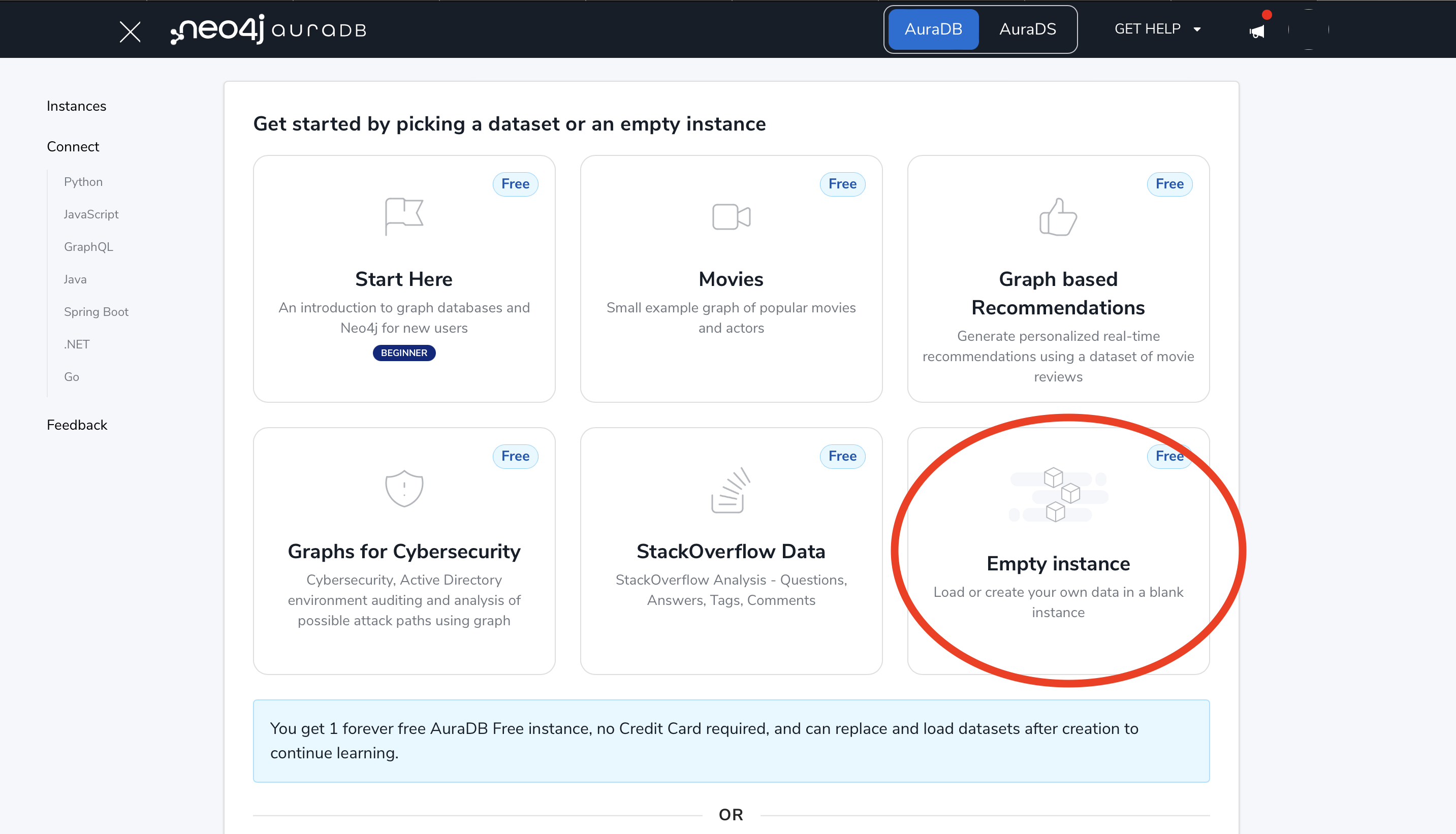This screenshot has width=1456, height=834.
Task: Switch to the AuraDB toggle option
Action: pyautogui.click(x=933, y=29)
